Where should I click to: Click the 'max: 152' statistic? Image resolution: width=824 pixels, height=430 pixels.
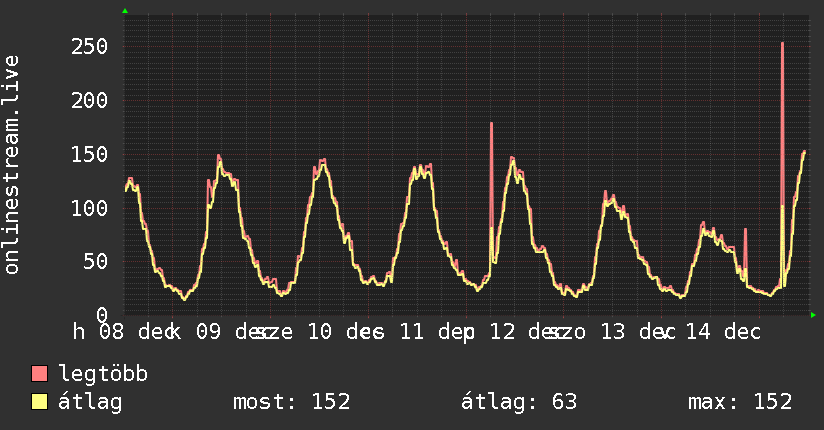pyautogui.click(x=740, y=402)
